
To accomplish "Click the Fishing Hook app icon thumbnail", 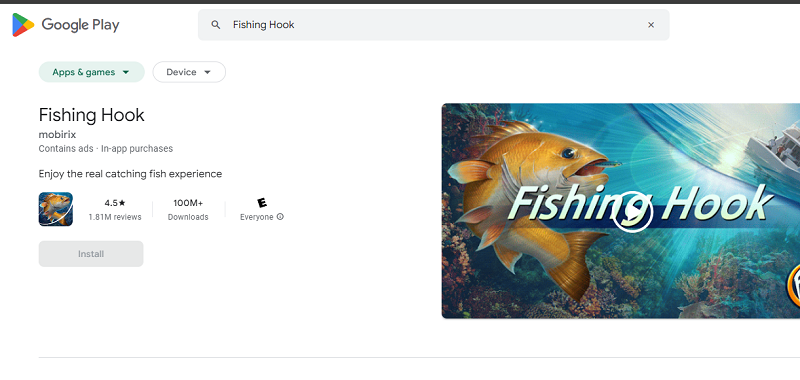I will pyautogui.click(x=56, y=209).
